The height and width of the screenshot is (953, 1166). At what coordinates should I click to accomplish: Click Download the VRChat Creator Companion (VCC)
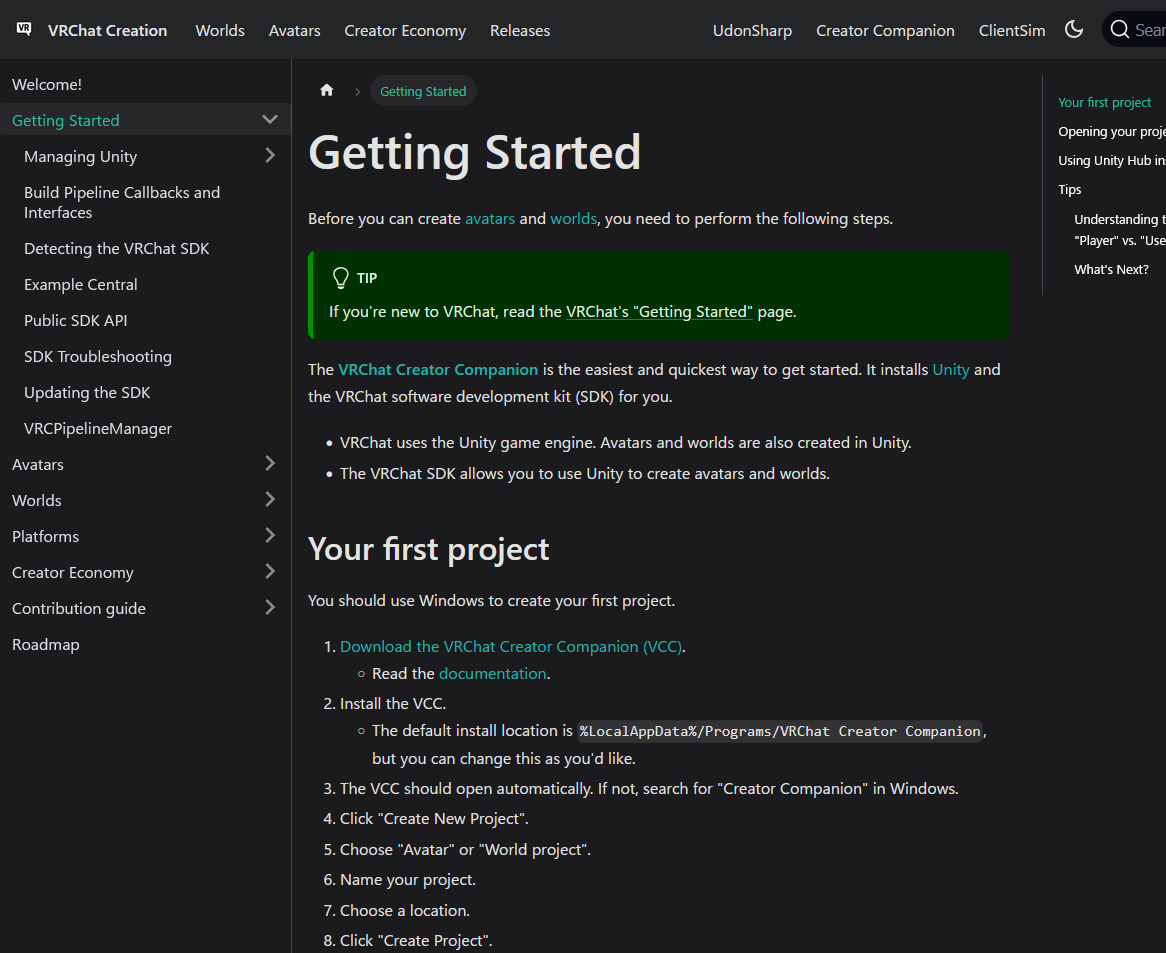point(511,647)
